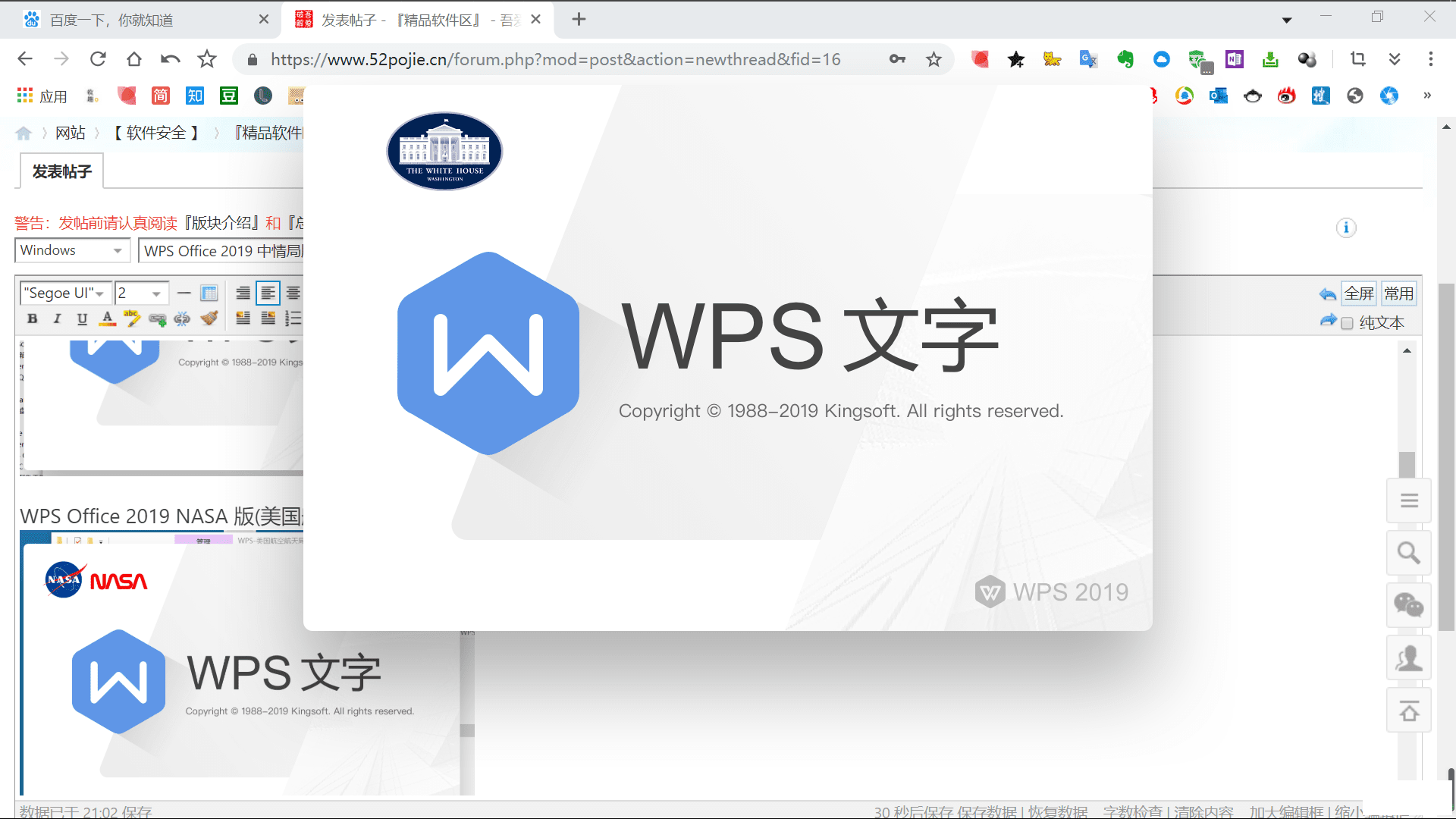Viewport: 1456px width, 819px height.
Task: Click the remove link icon
Action: pyautogui.click(x=182, y=318)
